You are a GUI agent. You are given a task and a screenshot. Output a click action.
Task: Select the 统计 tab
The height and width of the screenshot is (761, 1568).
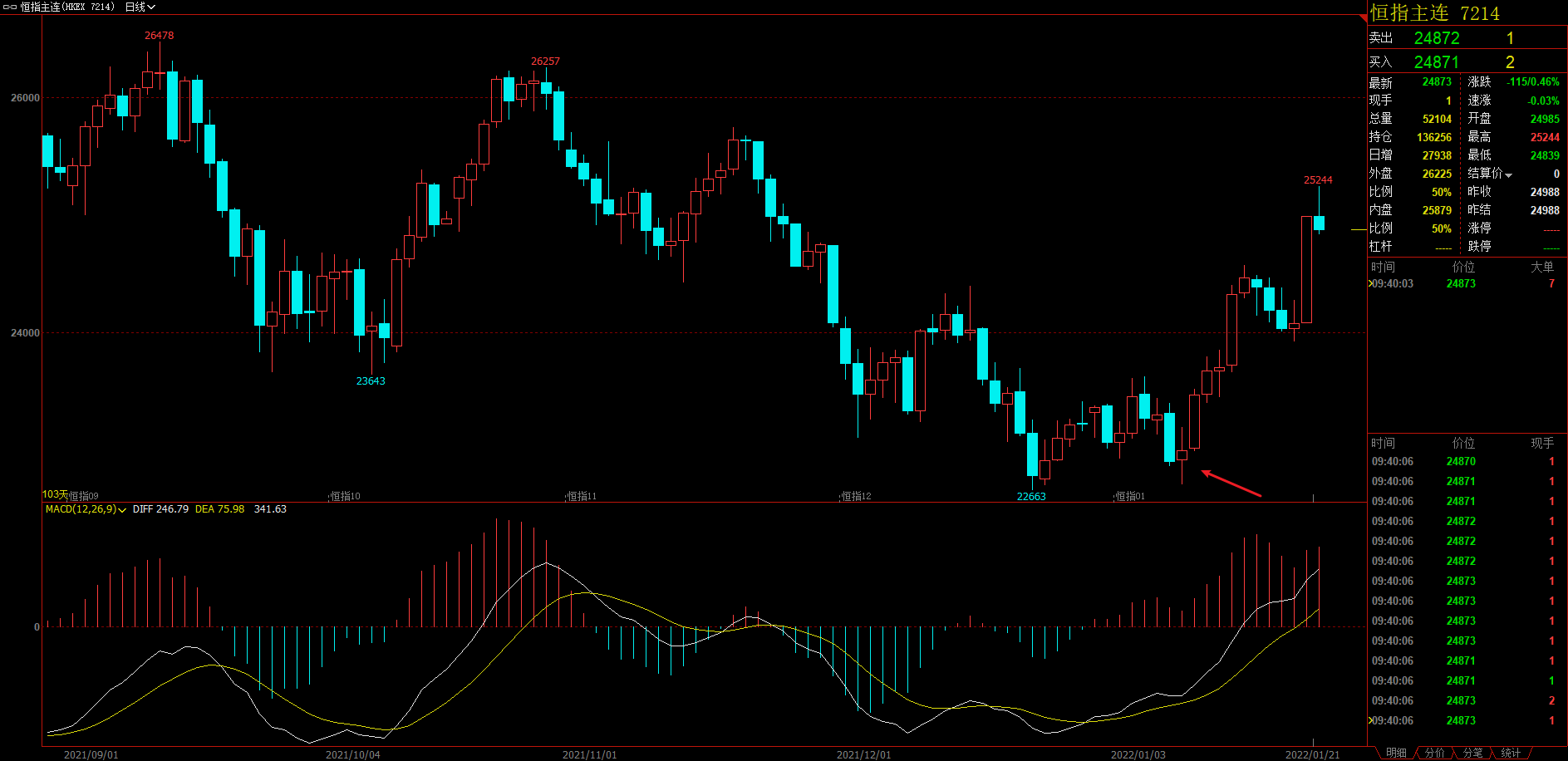(x=1511, y=753)
